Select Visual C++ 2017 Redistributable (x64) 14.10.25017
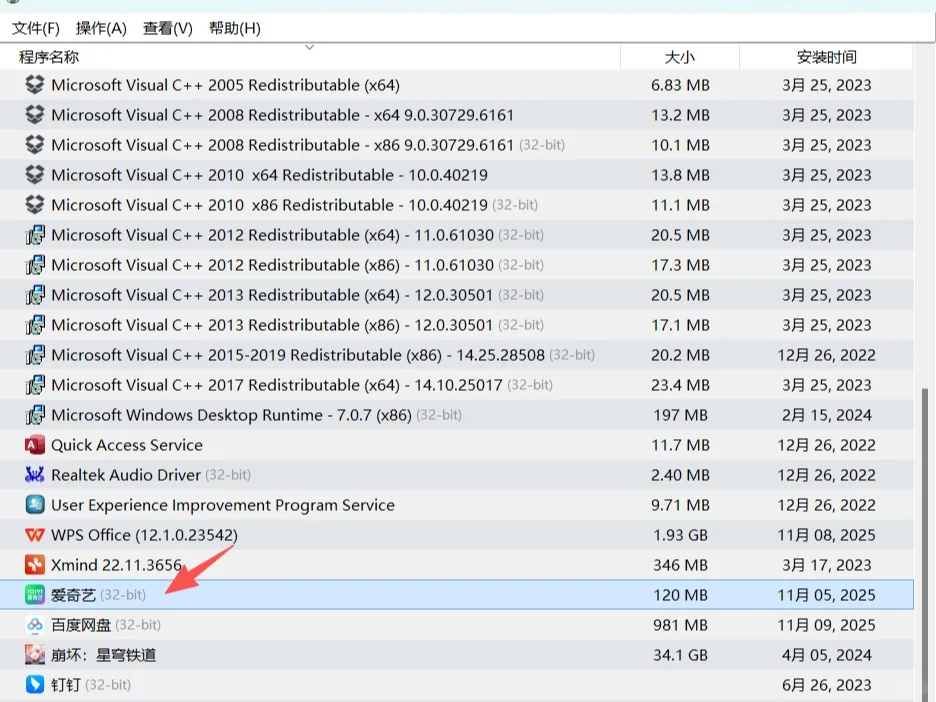The image size is (936, 702). [x=277, y=384]
